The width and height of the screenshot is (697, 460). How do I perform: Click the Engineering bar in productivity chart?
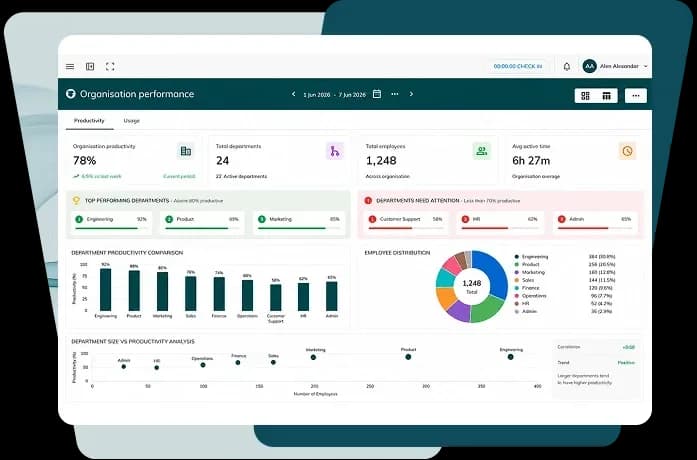click(x=105, y=290)
